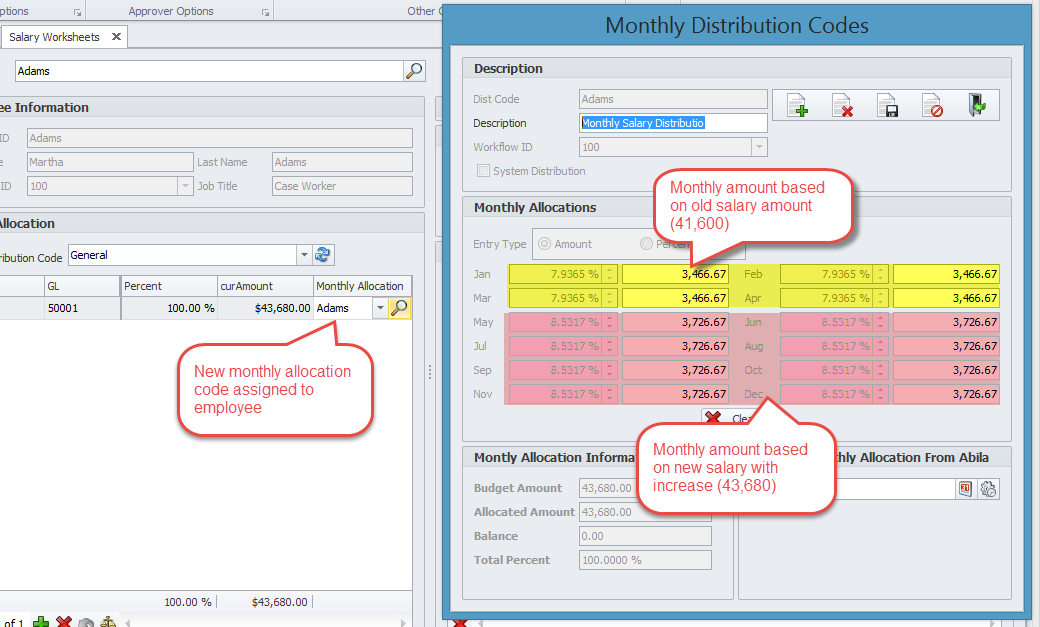Open monthly allocation lookup magnifier in grid row
This screenshot has height=627, width=1040.
(399, 308)
